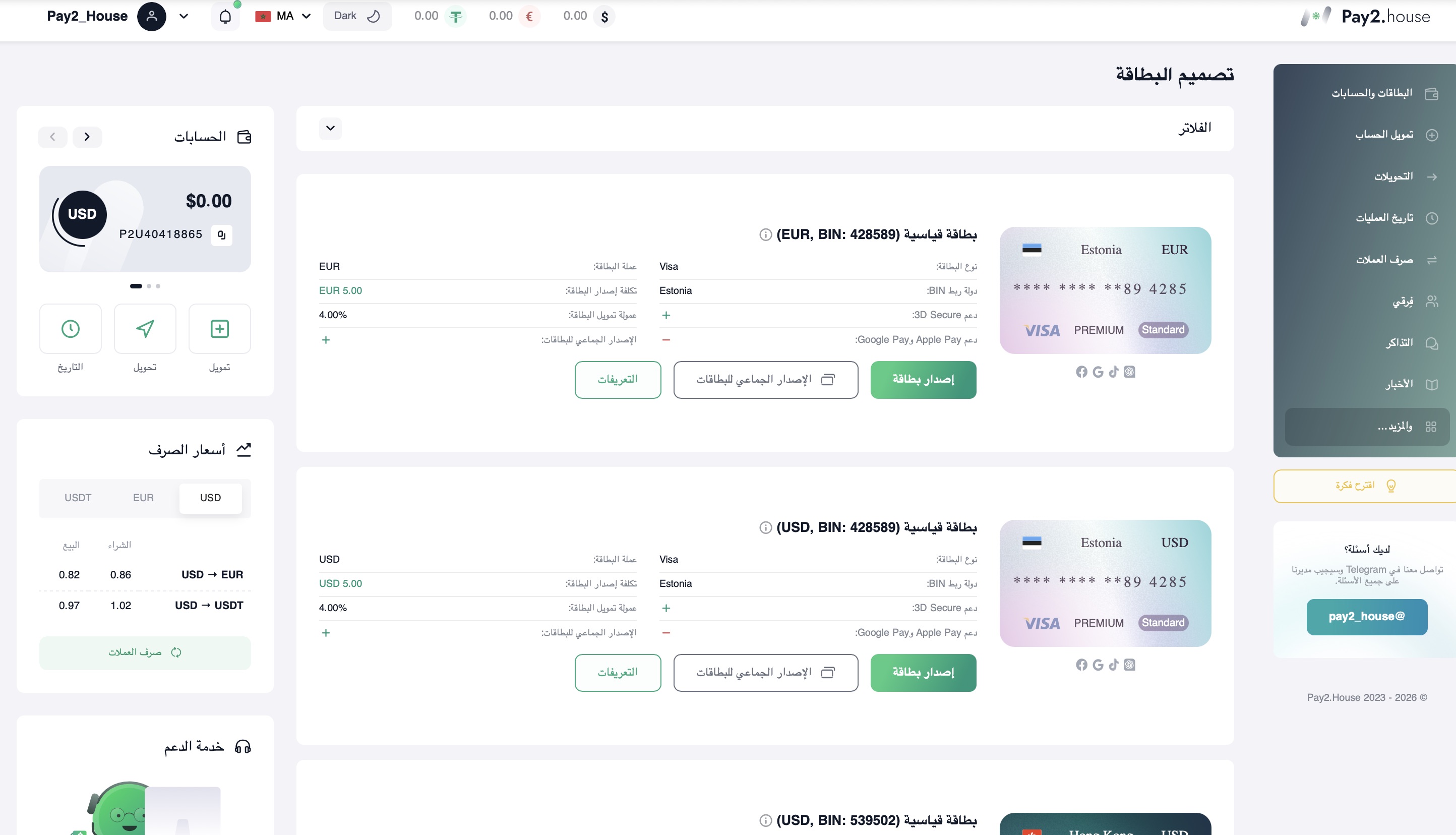Open Account Funding menu item

pos(1367,135)
